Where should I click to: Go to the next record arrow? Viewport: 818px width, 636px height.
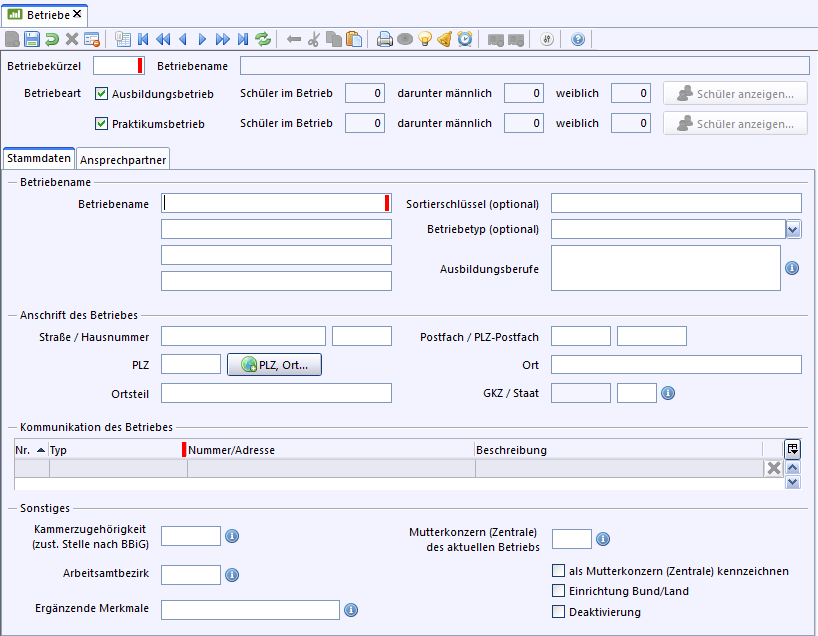coord(203,40)
